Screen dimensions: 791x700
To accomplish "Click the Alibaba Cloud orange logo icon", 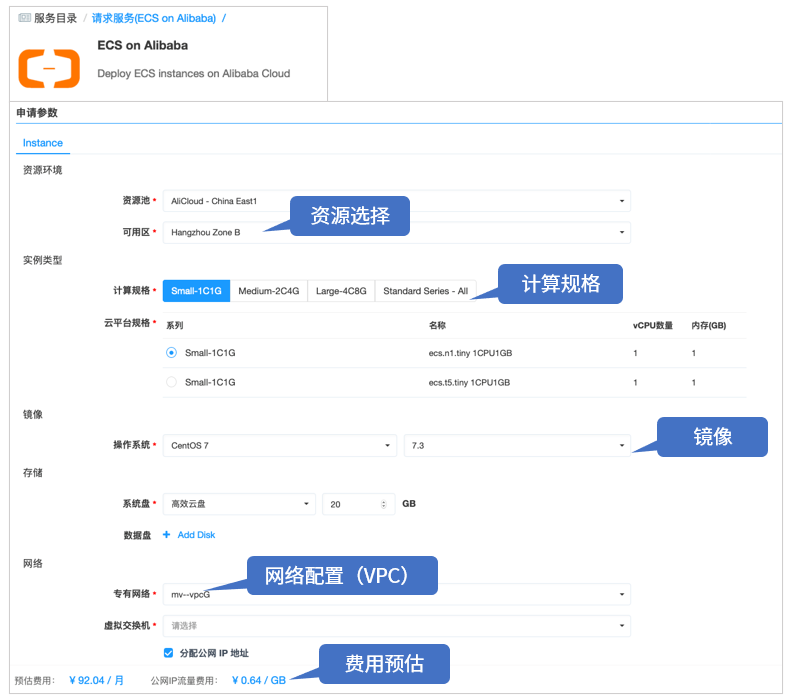I will [49, 66].
